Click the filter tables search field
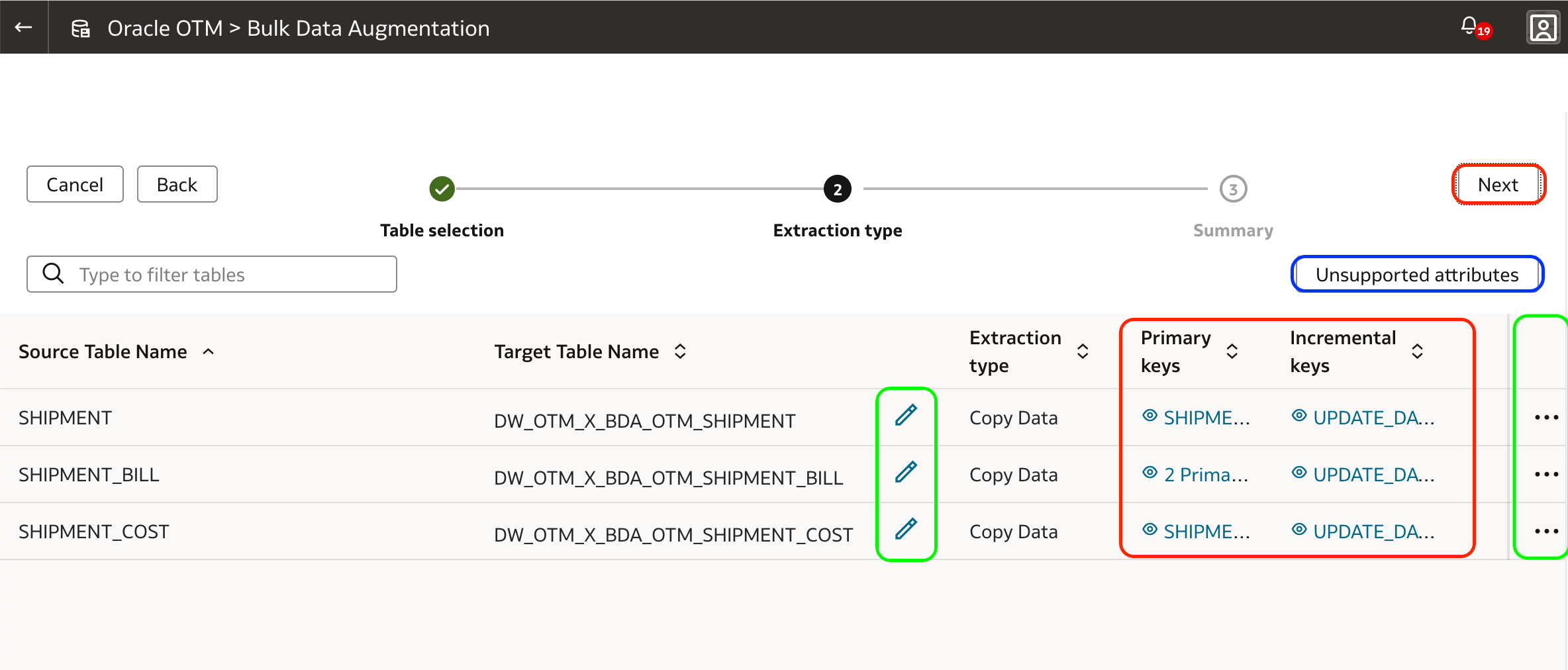Image resolution: width=1568 pixels, height=670 pixels. (225, 274)
